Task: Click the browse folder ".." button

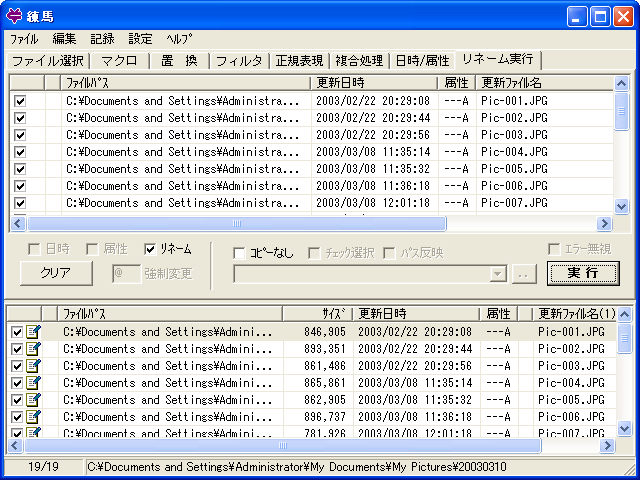Action: (524, 274)
